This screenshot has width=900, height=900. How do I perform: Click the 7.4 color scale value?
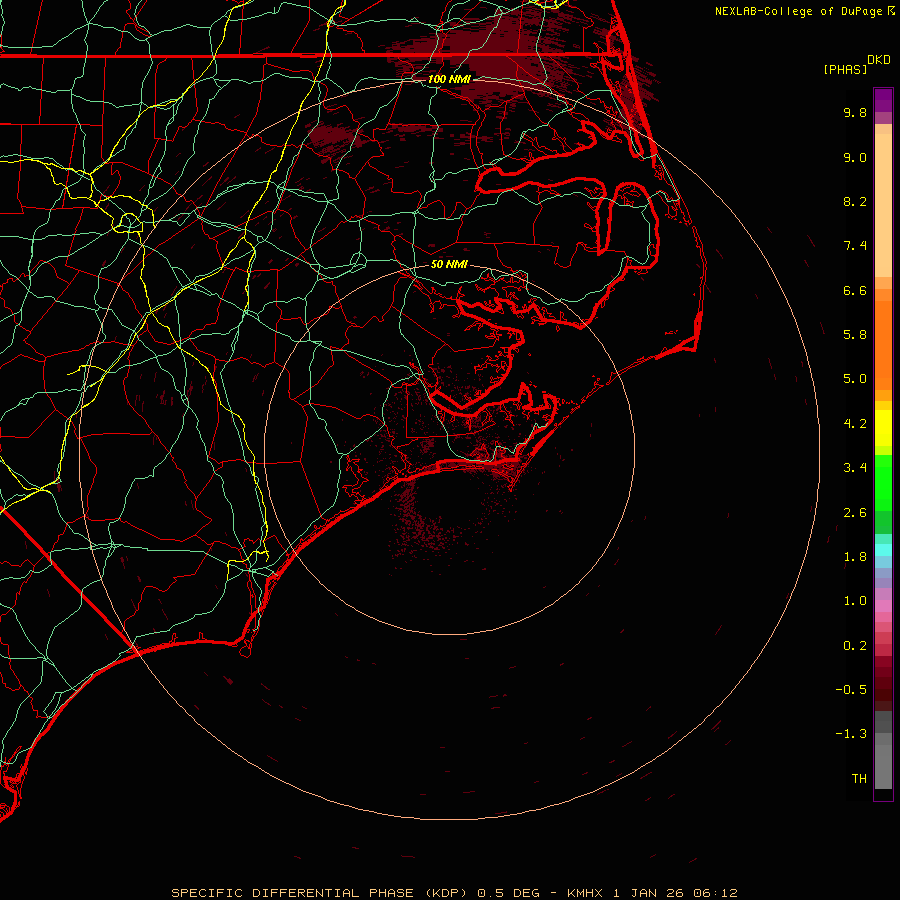[x=855, y=246]
